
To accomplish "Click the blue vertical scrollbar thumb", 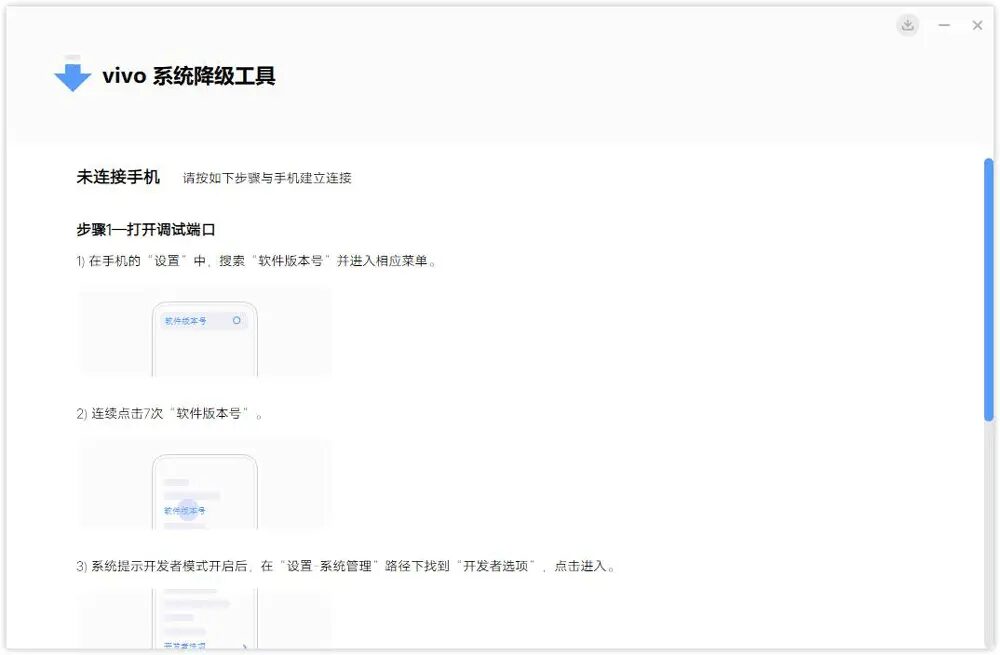I will pos(989,290).
